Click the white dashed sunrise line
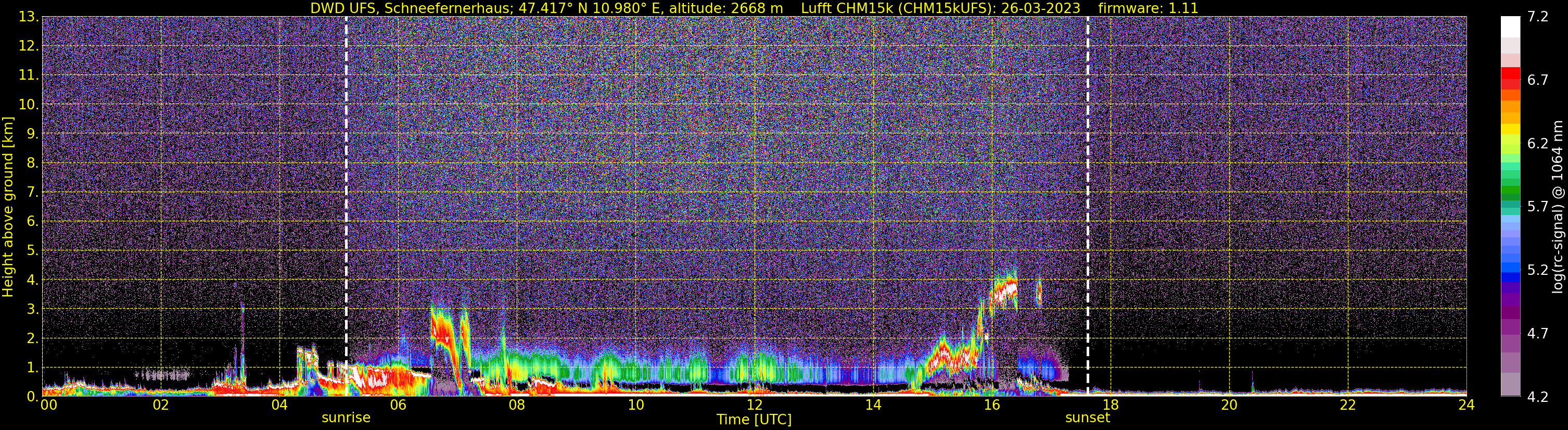Image resolution: width=1568 pixels, height=430 pixels. (x=347, y=206)
